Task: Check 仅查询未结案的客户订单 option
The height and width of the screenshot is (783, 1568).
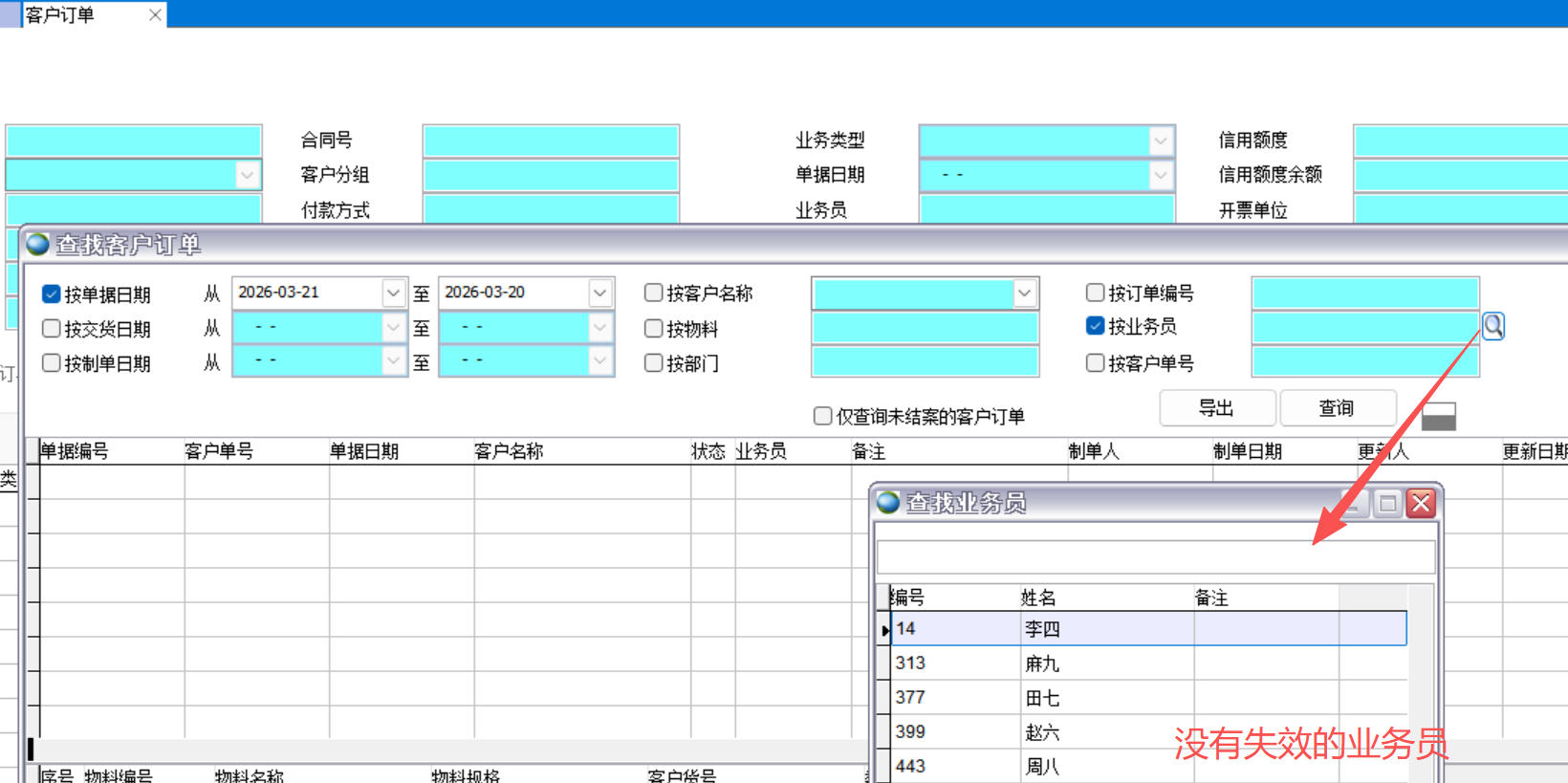Action: pyautogui.click(x=822, y=416)
